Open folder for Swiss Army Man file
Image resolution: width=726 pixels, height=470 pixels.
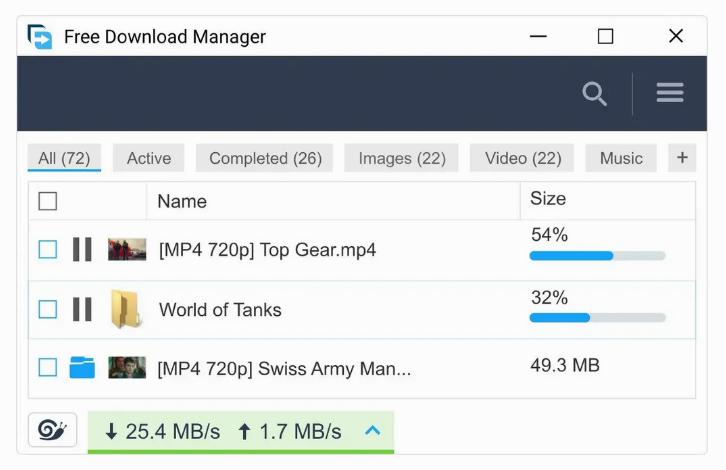(x=82, y=368)
